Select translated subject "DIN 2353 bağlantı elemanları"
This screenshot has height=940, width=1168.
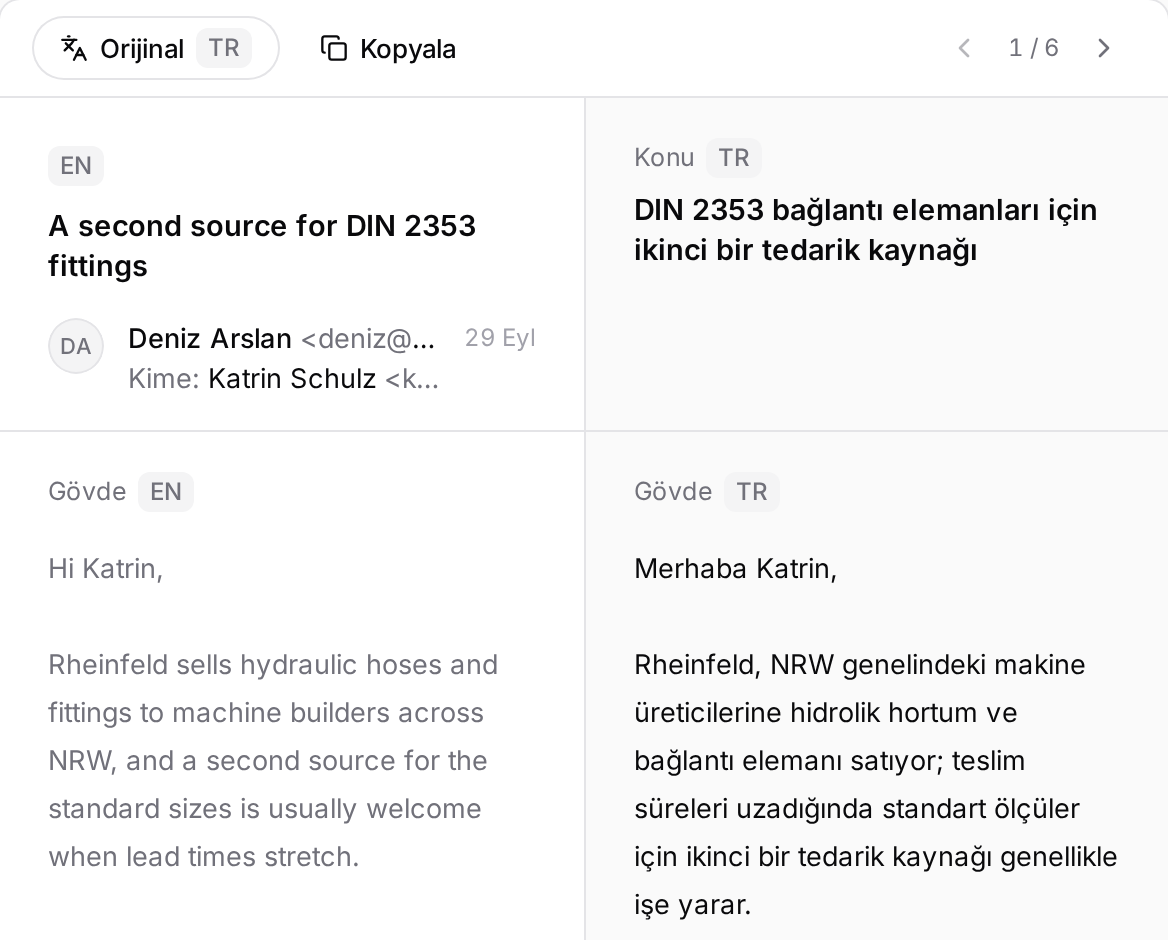[866, 230]
